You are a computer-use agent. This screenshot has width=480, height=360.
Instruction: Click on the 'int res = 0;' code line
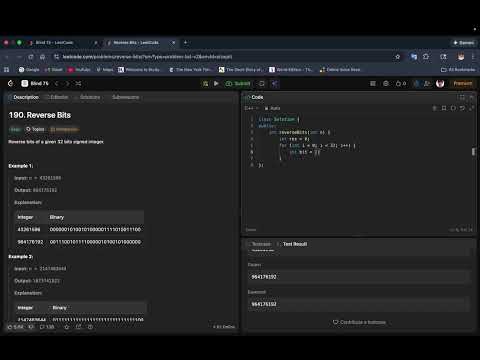click(x=294, y=139)
